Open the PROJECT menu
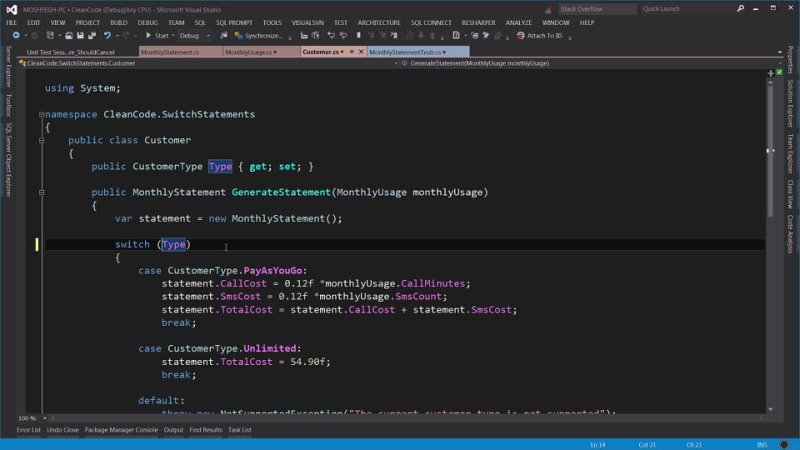800x450 pixels. (88, 22)
